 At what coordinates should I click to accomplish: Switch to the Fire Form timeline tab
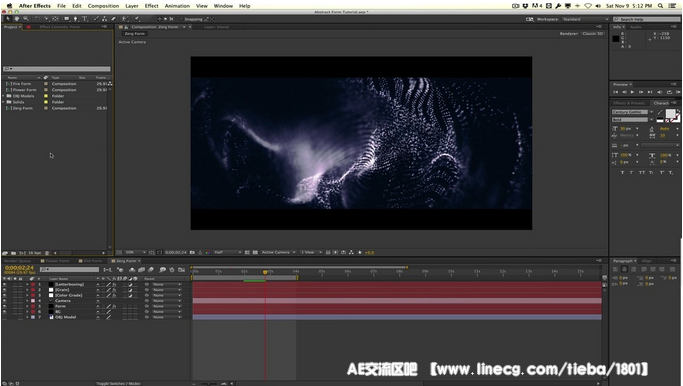(92, 261)
